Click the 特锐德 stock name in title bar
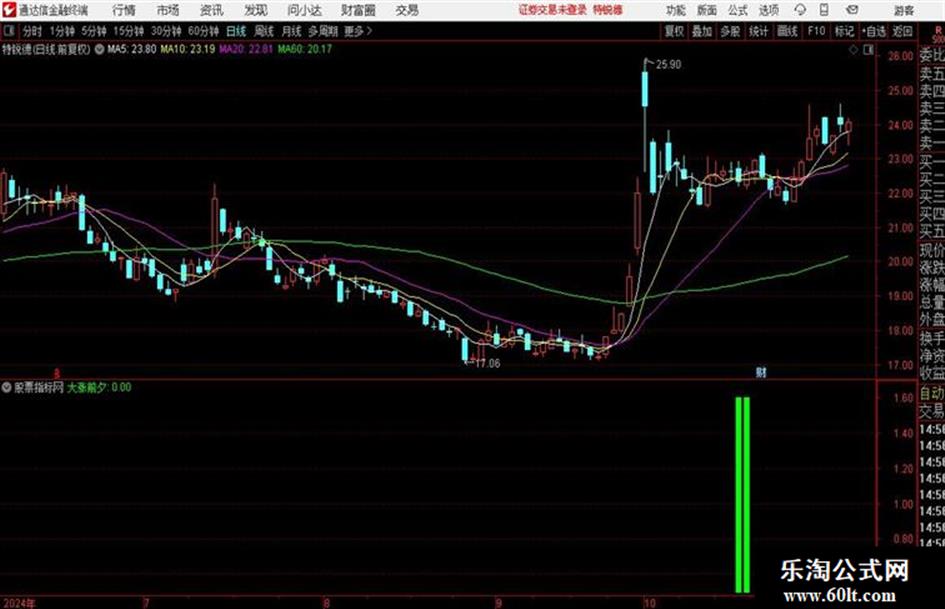945x609 pixels. [608, 10]
